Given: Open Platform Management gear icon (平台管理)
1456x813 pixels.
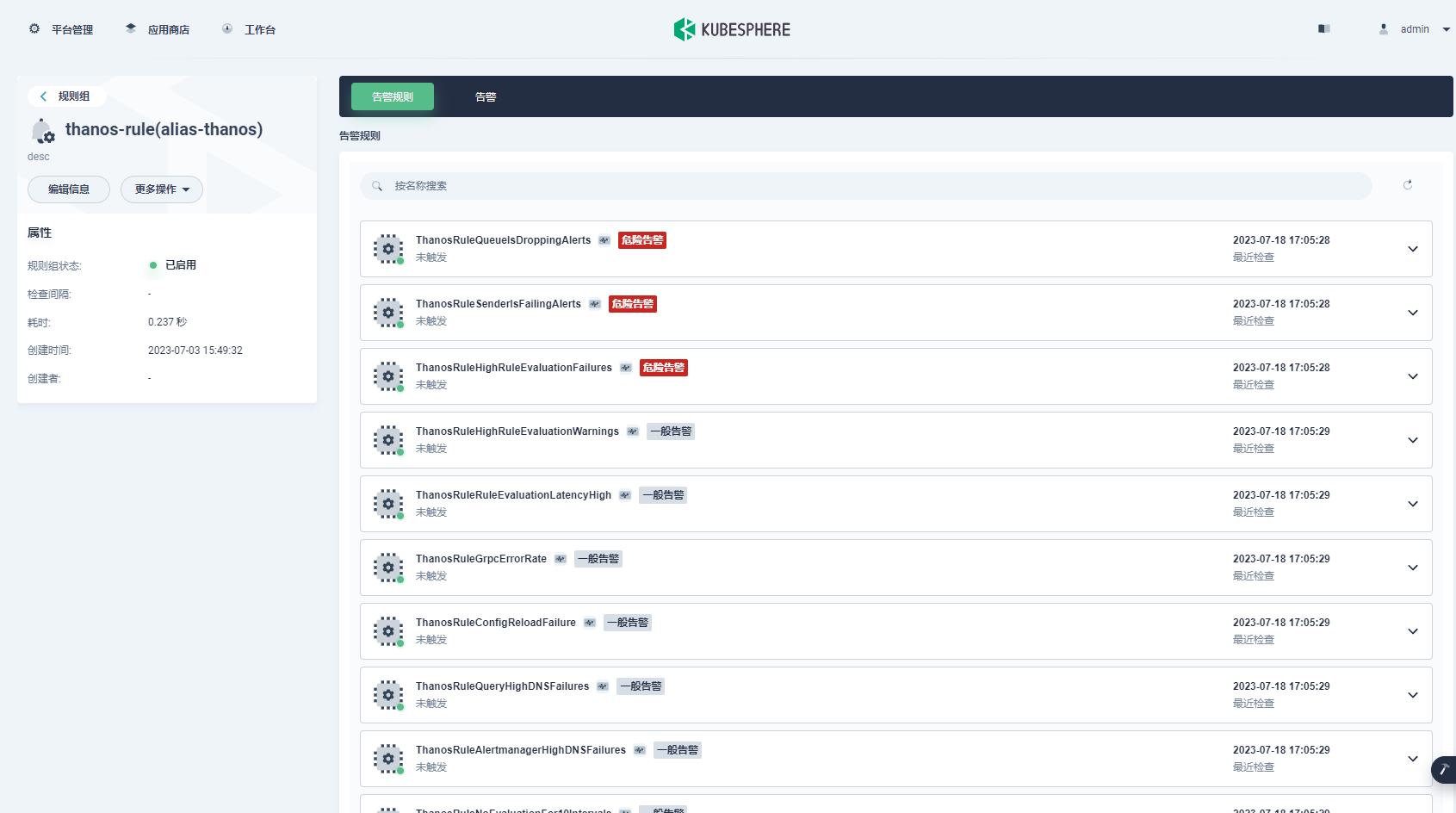Looking at the screenshot, I should pos(34,28).
